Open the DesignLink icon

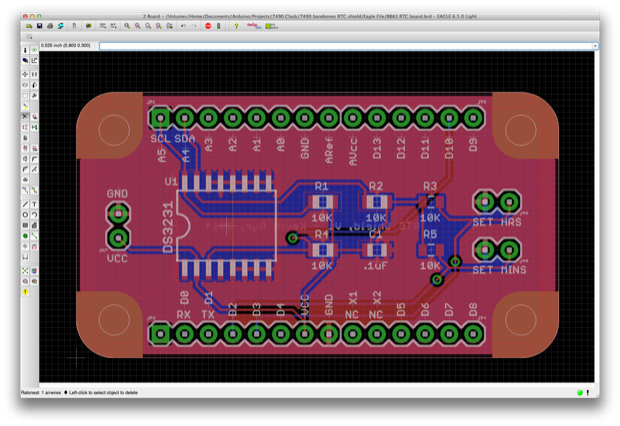click(253, 26)
